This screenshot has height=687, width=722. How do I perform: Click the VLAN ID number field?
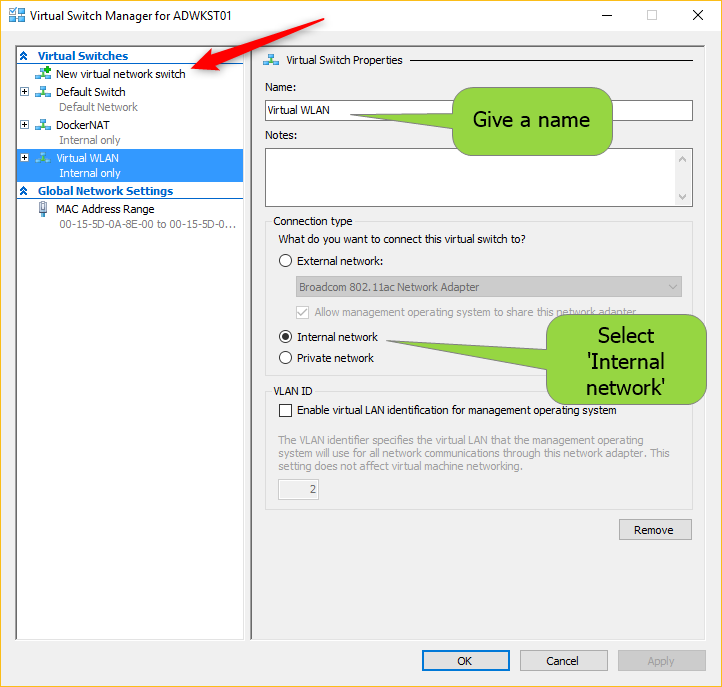tap(298, 489)
